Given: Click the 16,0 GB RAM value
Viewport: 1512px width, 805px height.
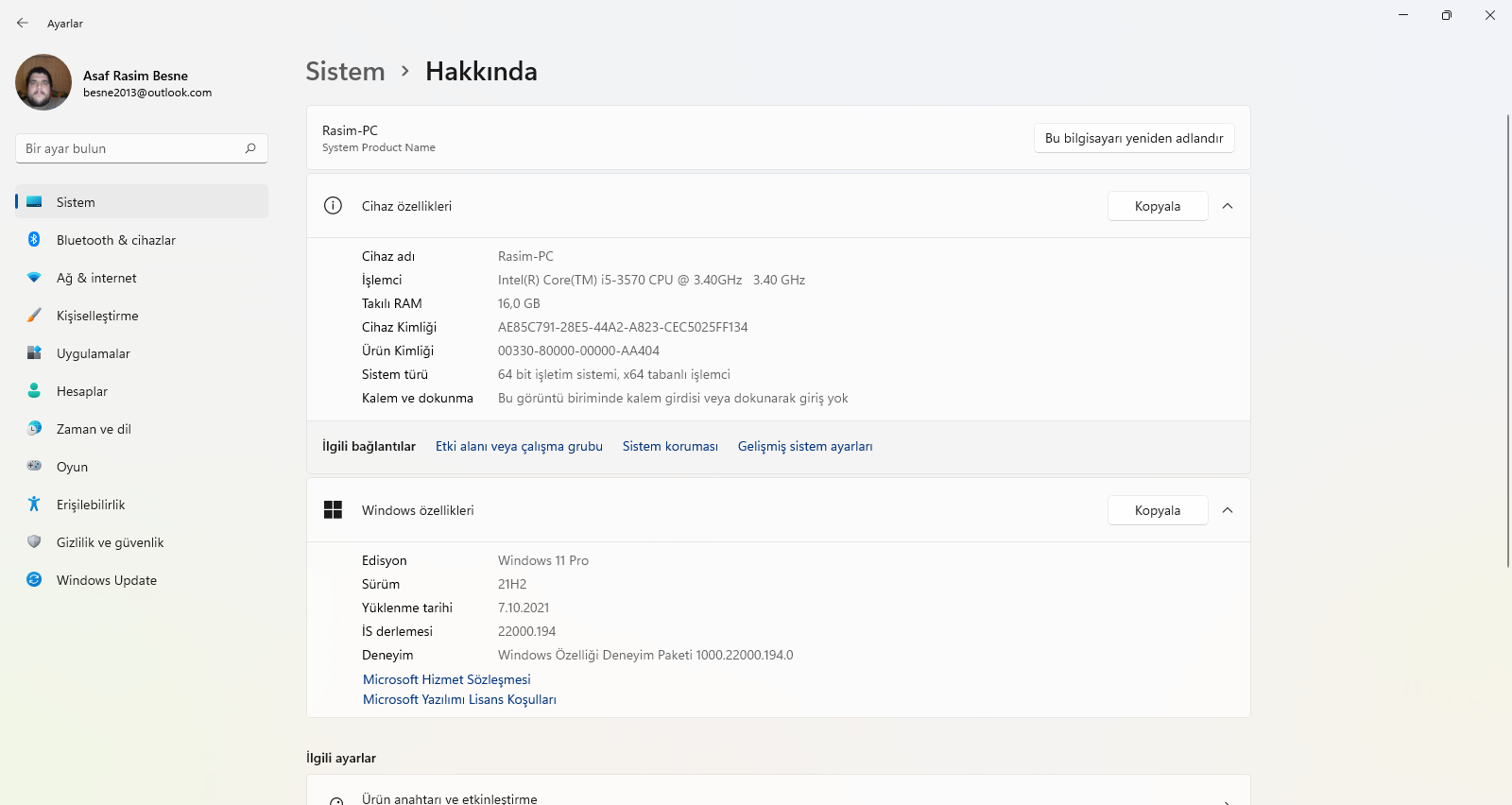Looking at the screenshot, I should tap(519, 303).
